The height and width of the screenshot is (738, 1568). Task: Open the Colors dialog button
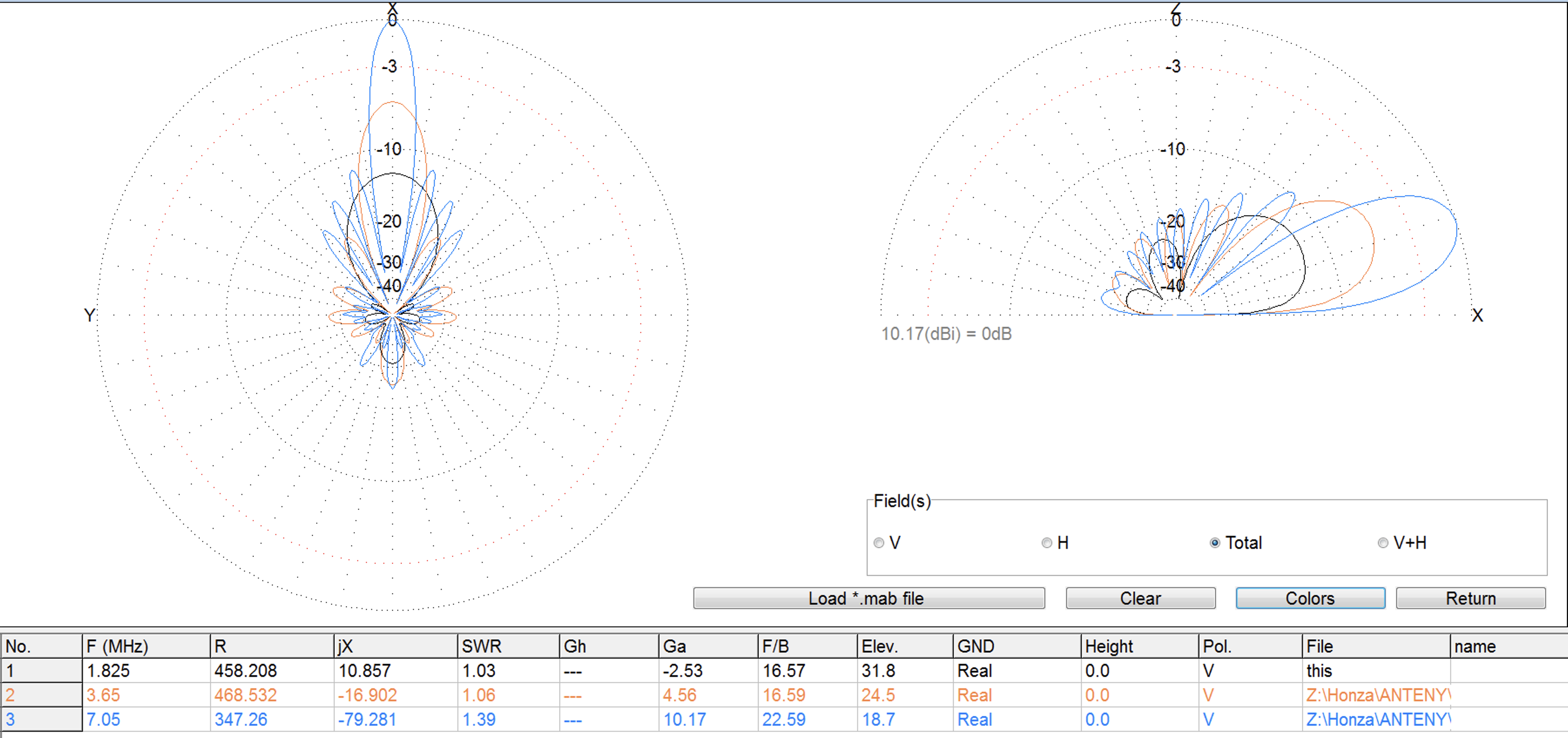[x=1310, y=598]
